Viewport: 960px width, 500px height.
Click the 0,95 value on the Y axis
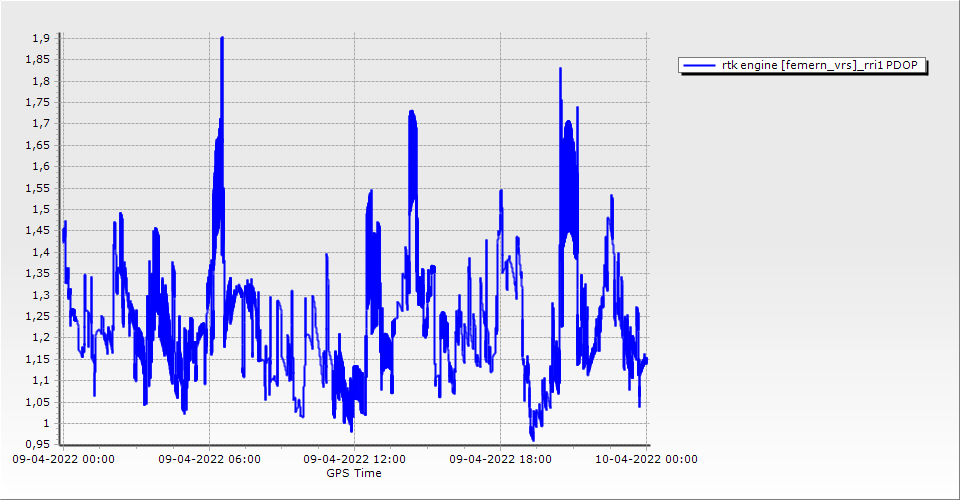click(37, 444)
